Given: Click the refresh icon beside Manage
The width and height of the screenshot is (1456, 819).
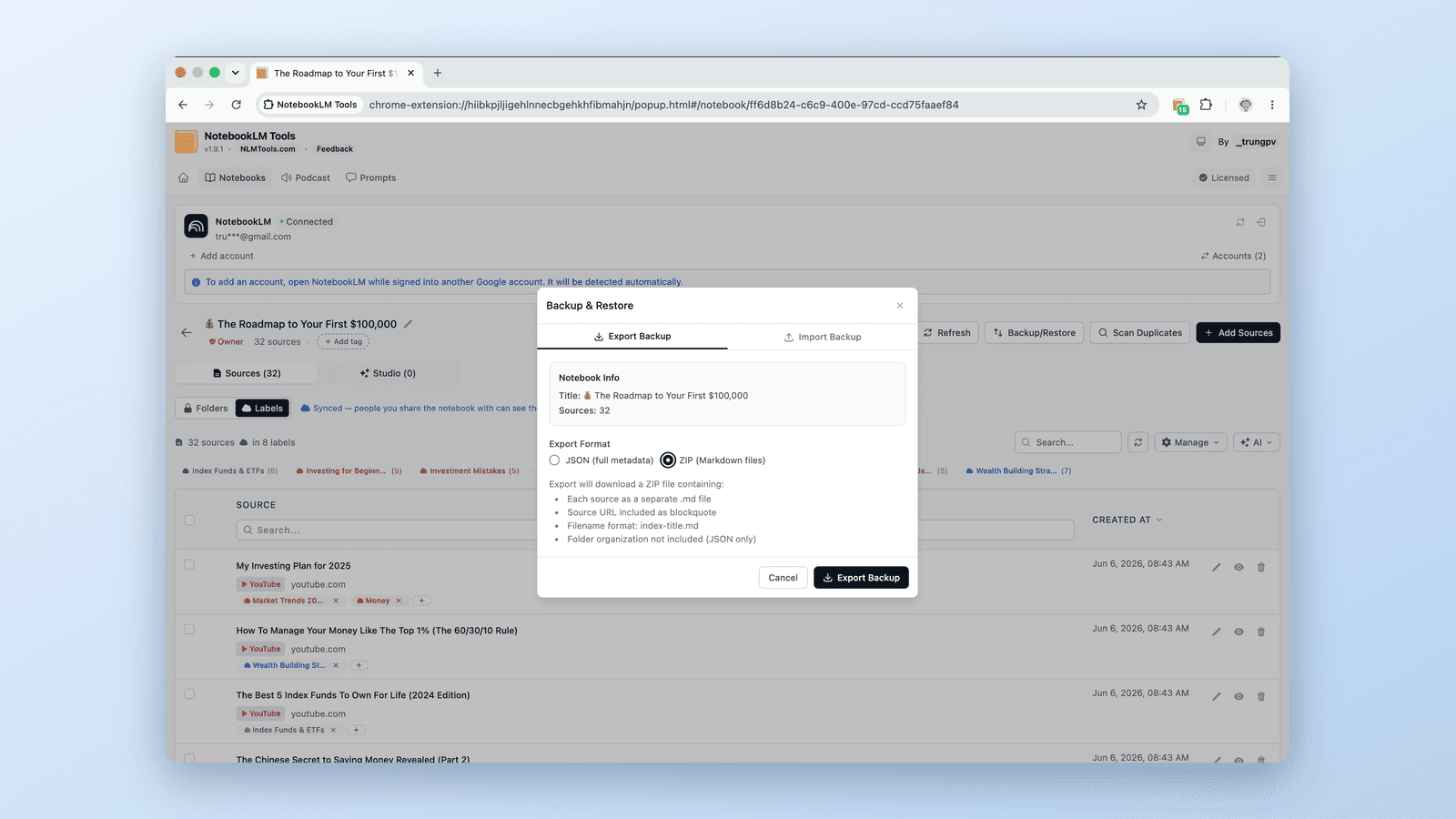Looking at the screenshot, I should click(x=1137, y=442).
